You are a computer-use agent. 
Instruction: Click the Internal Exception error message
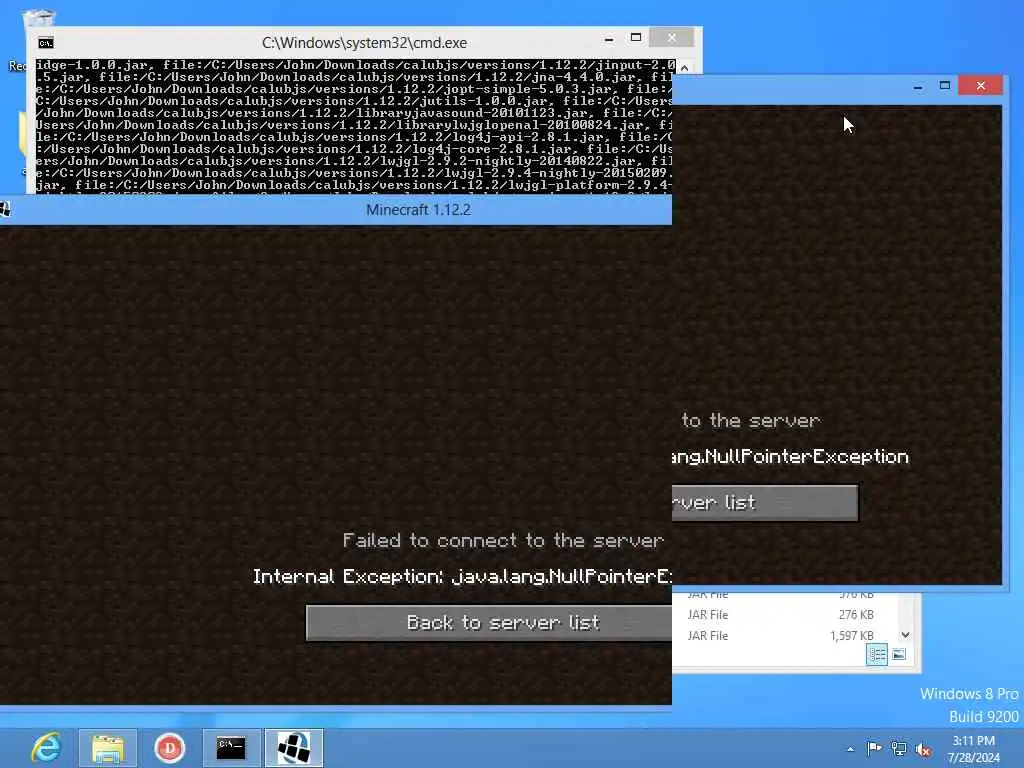click(462, 577)
